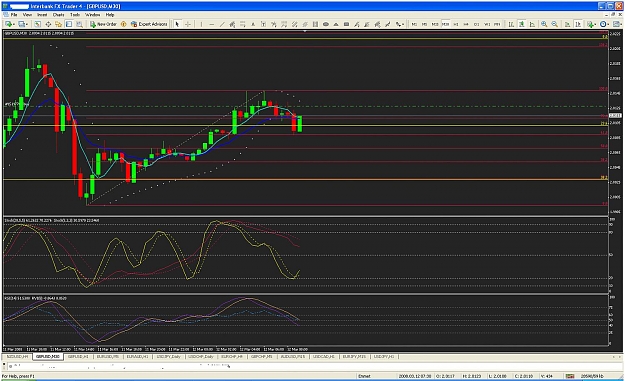Select the triangle drawing tool
Screen dimensions: 625x381
click(336, 24)
